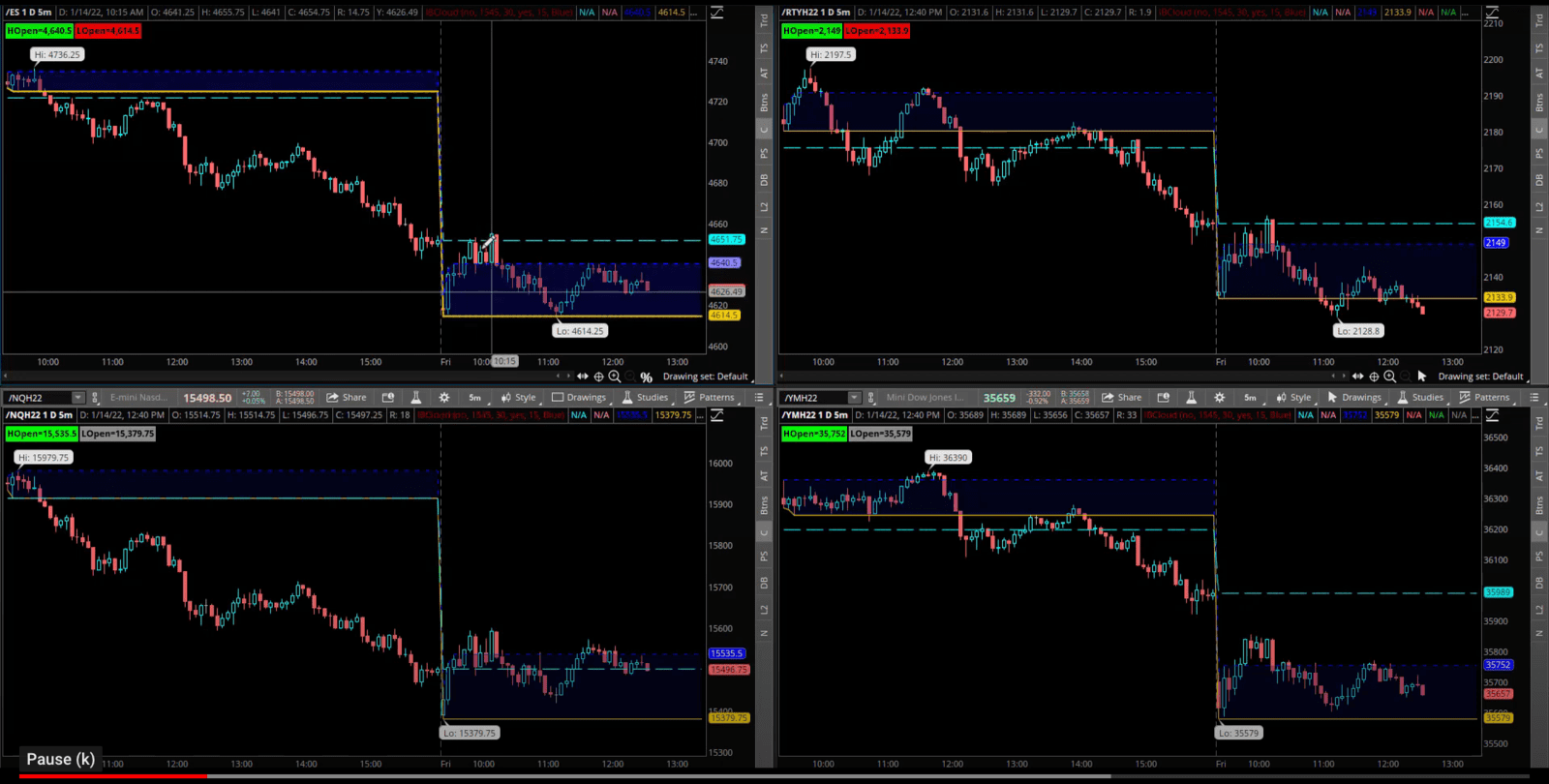Toggle percent (%) icon below /ES chart
This screenshot has height=784, width=1549.
click(x=646, y=377)
